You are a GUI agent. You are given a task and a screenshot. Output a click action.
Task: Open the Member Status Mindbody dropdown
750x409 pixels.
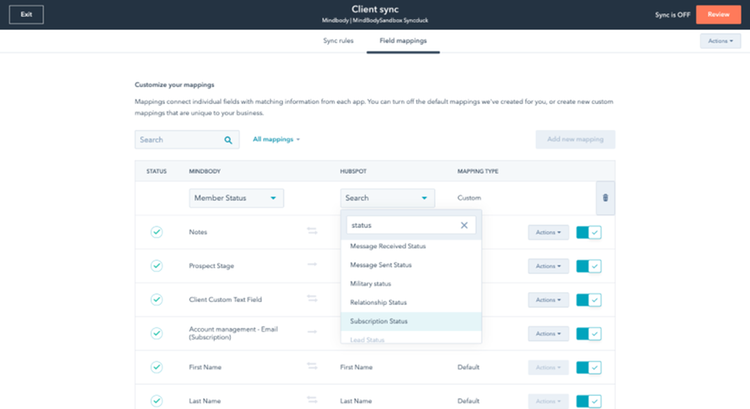coord(236,198)
